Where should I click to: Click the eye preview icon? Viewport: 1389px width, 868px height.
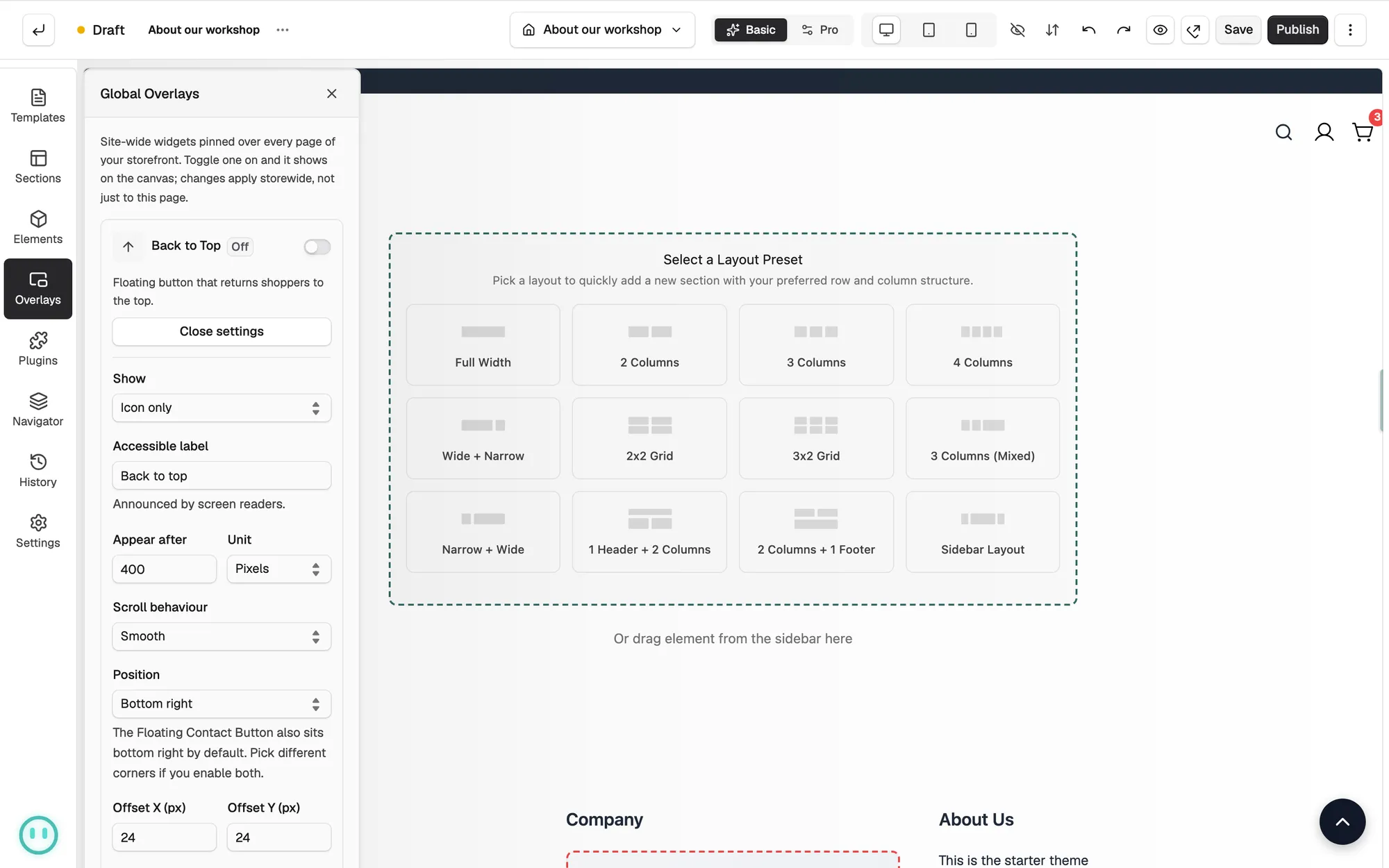(x=1160, y=30)
